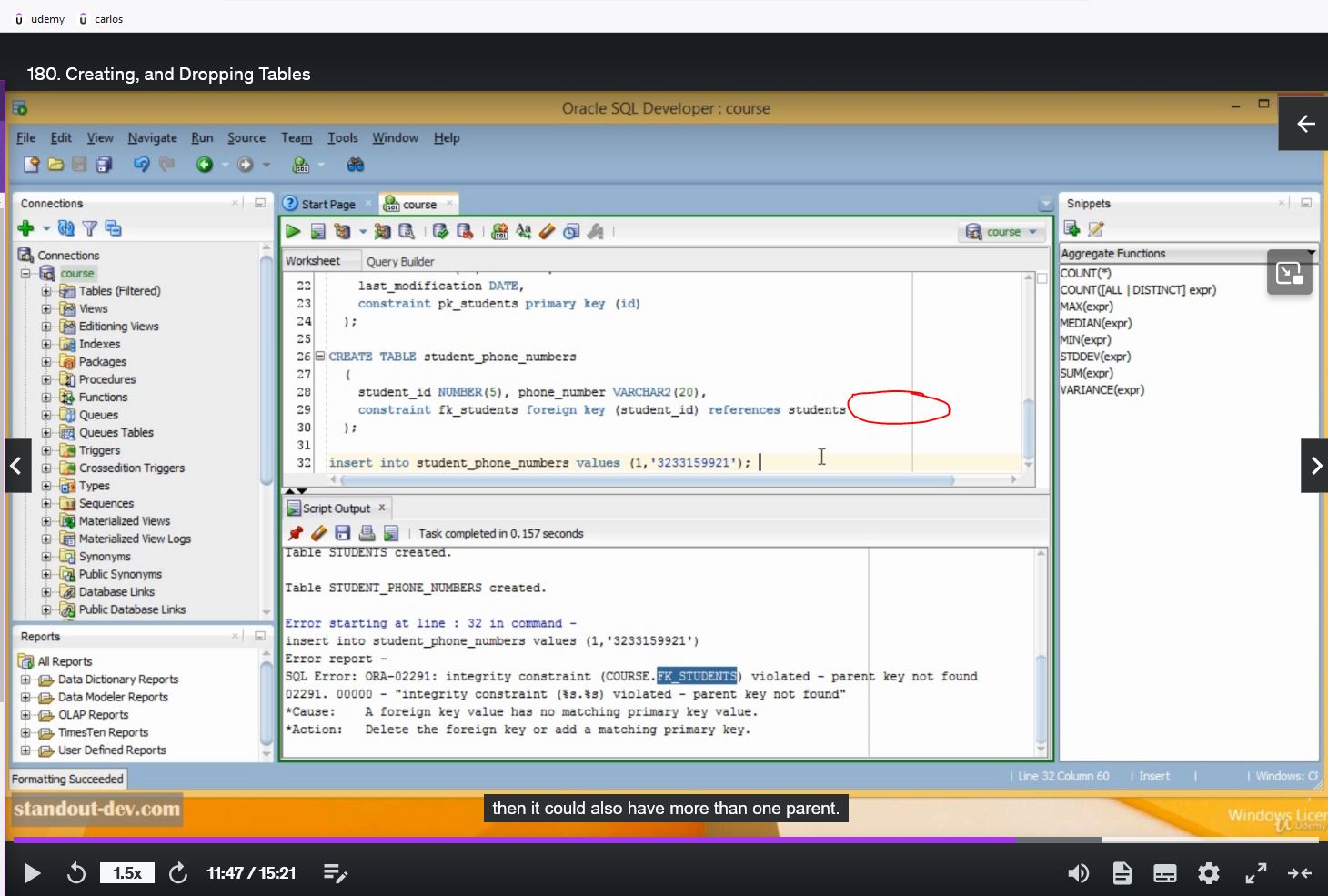This screenshot has height=896, width=1328.
Task: Click the binoculars Find icon
Action: coord(356,165)
